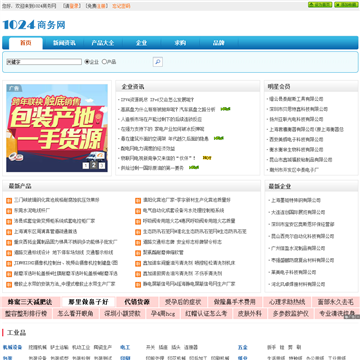Open the 新闻资讯 navigation tab

coord(64,43)
